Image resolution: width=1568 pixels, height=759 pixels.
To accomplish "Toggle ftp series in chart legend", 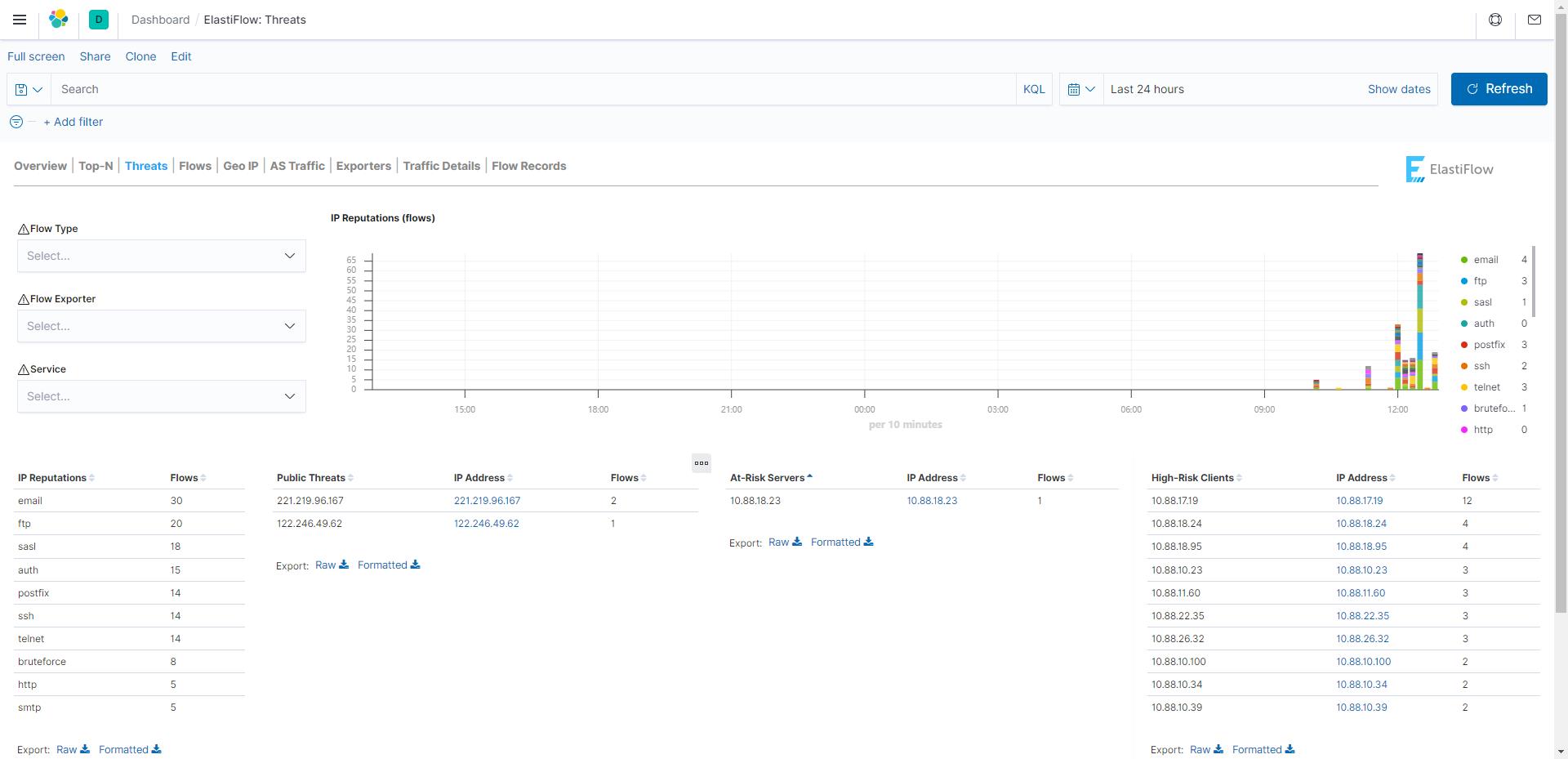I will 1481,281.
